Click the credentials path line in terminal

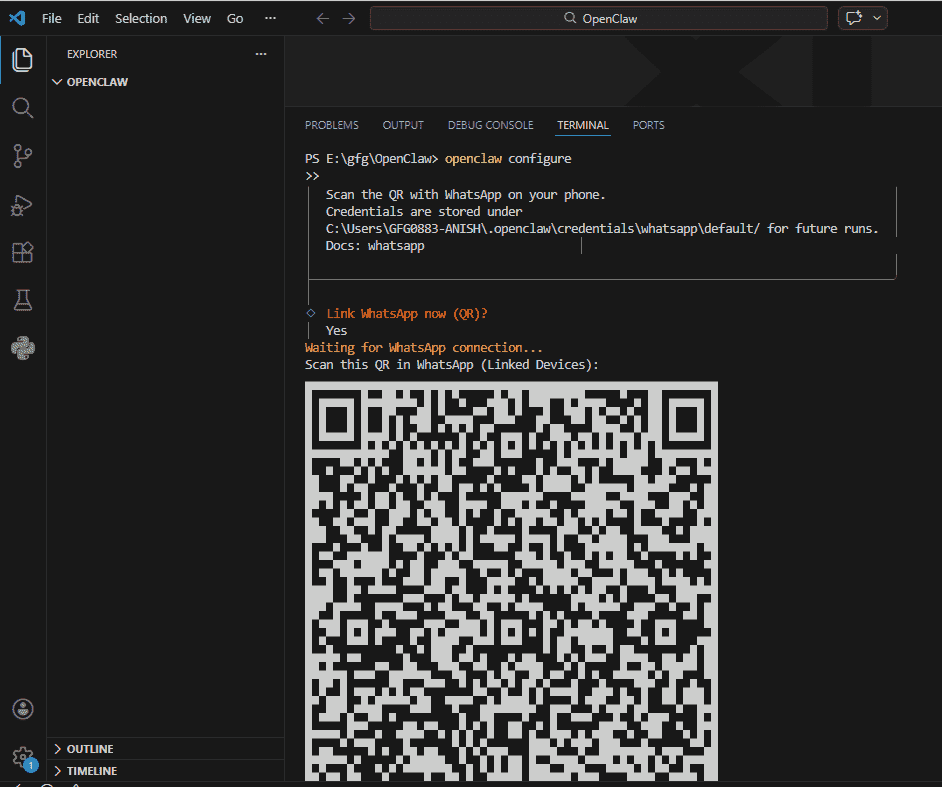[x=602, y=229]
